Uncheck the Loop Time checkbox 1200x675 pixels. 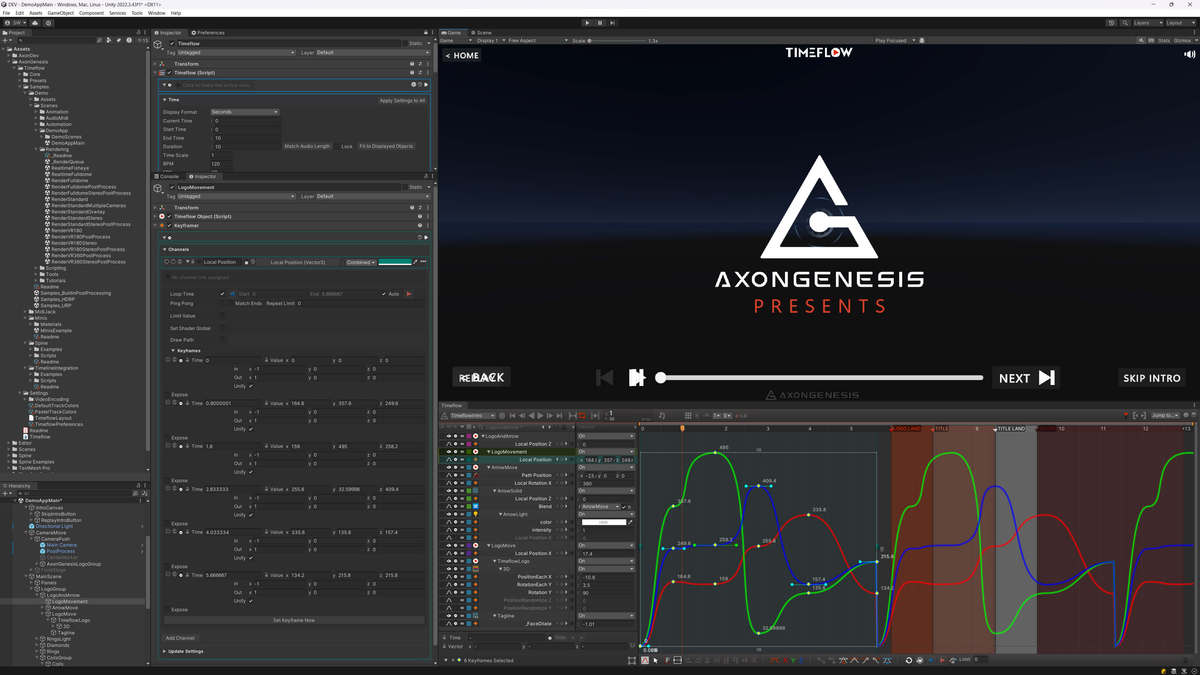click(x=222, y=294)
